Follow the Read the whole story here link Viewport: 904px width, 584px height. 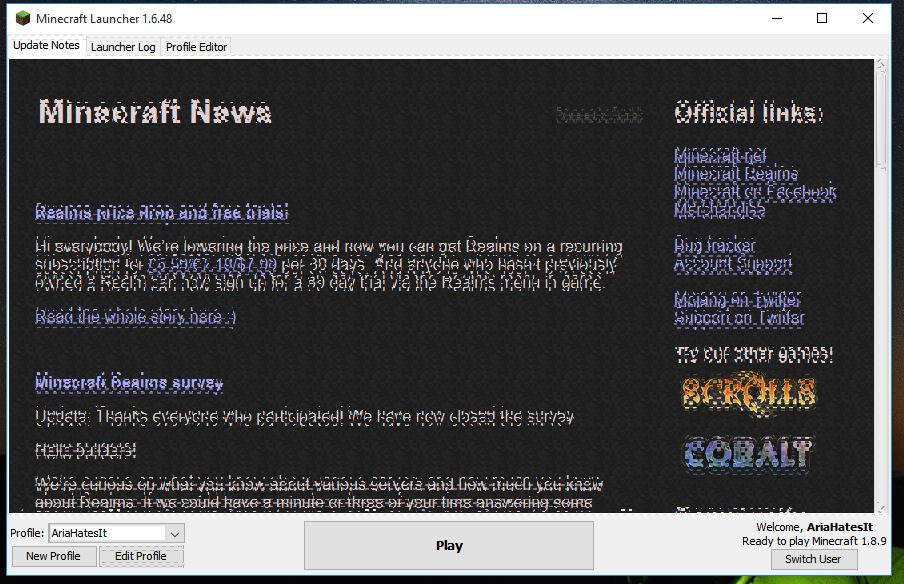(135, 317)
